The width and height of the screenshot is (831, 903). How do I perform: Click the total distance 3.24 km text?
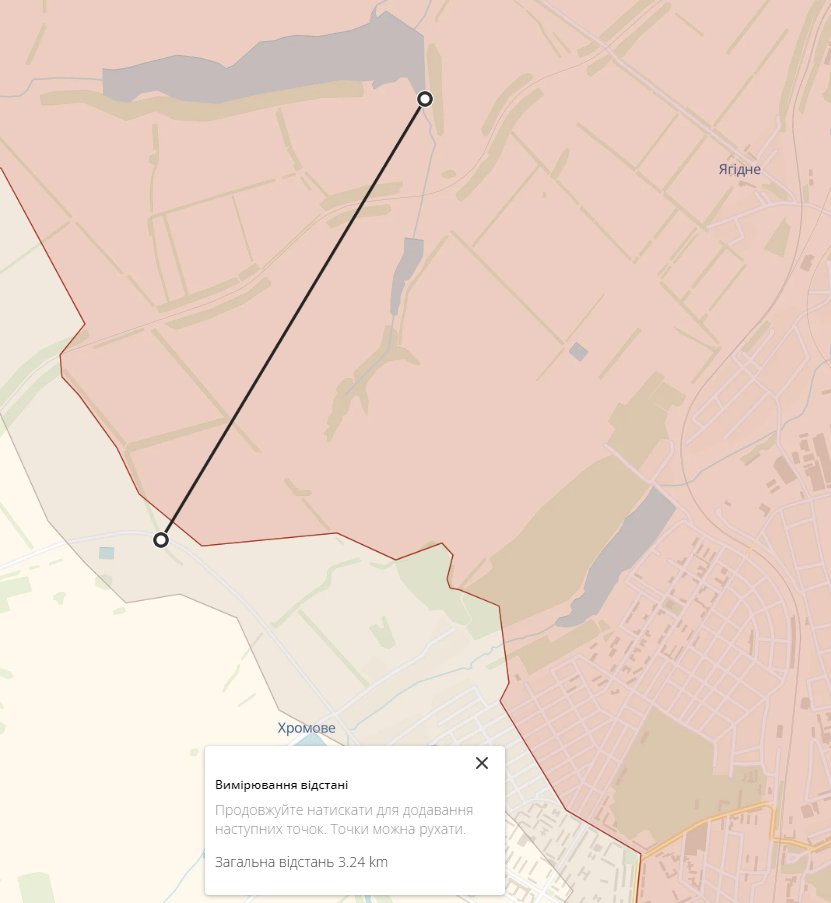(301, 862)
